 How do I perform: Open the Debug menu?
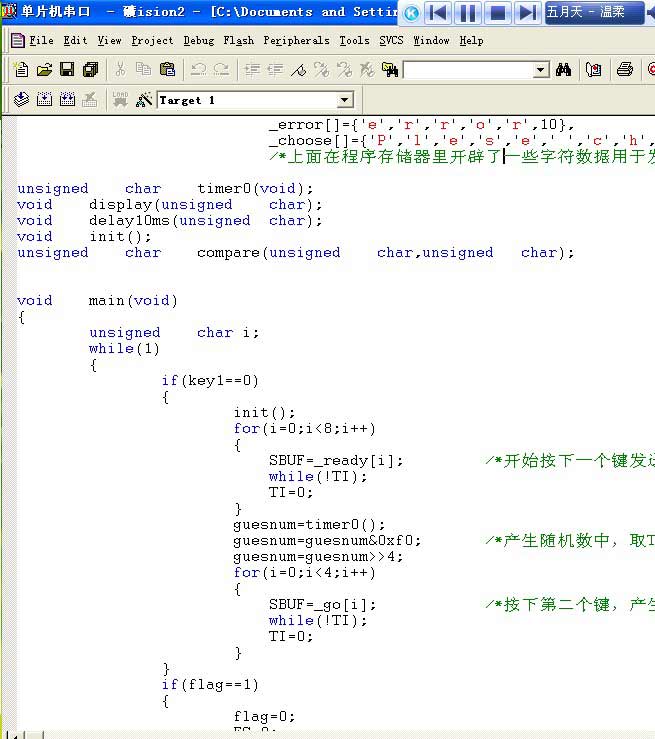tap(199, 41)
